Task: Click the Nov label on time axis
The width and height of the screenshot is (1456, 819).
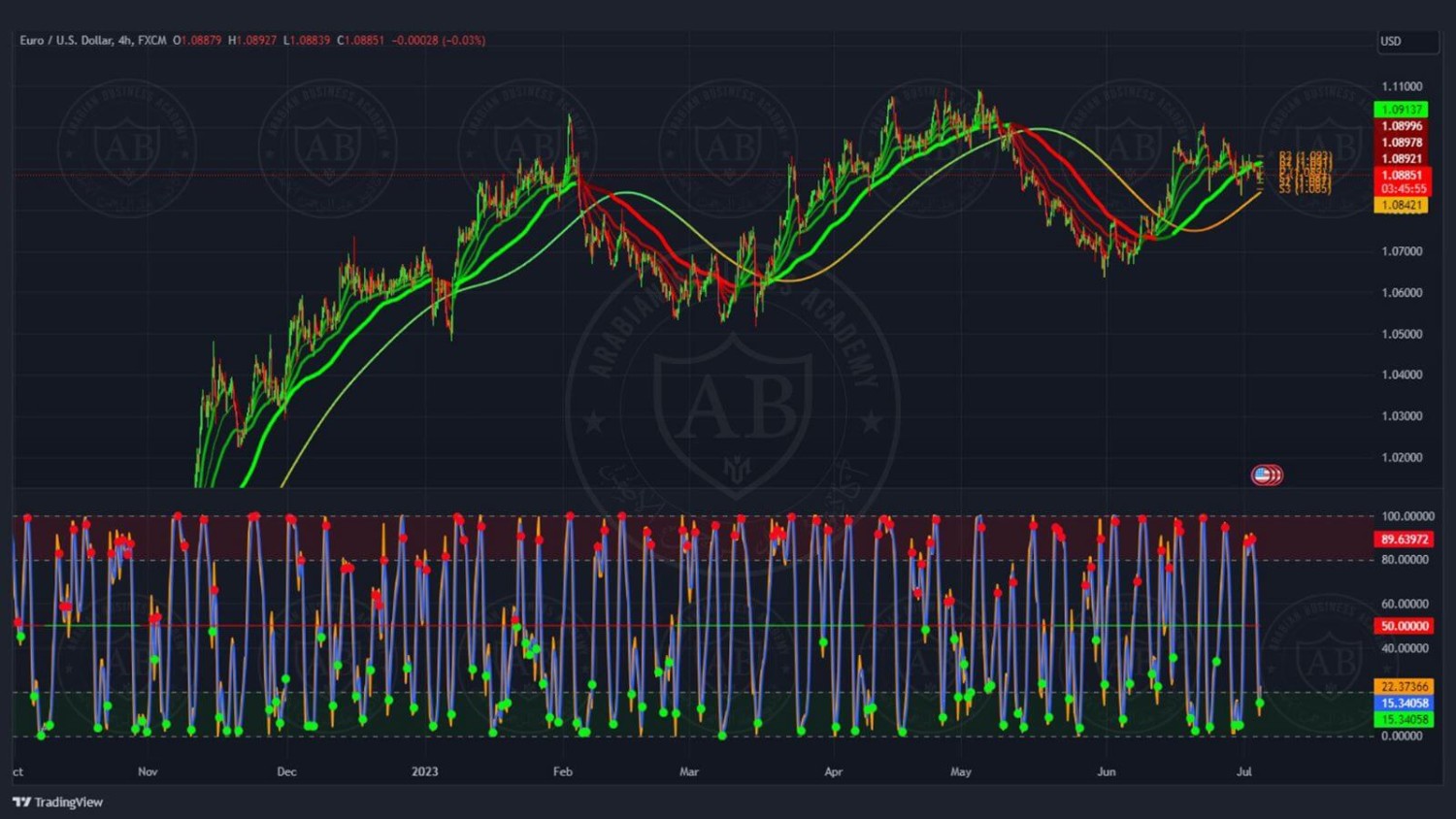Action: pyautogui.click(x=148, y=772)
